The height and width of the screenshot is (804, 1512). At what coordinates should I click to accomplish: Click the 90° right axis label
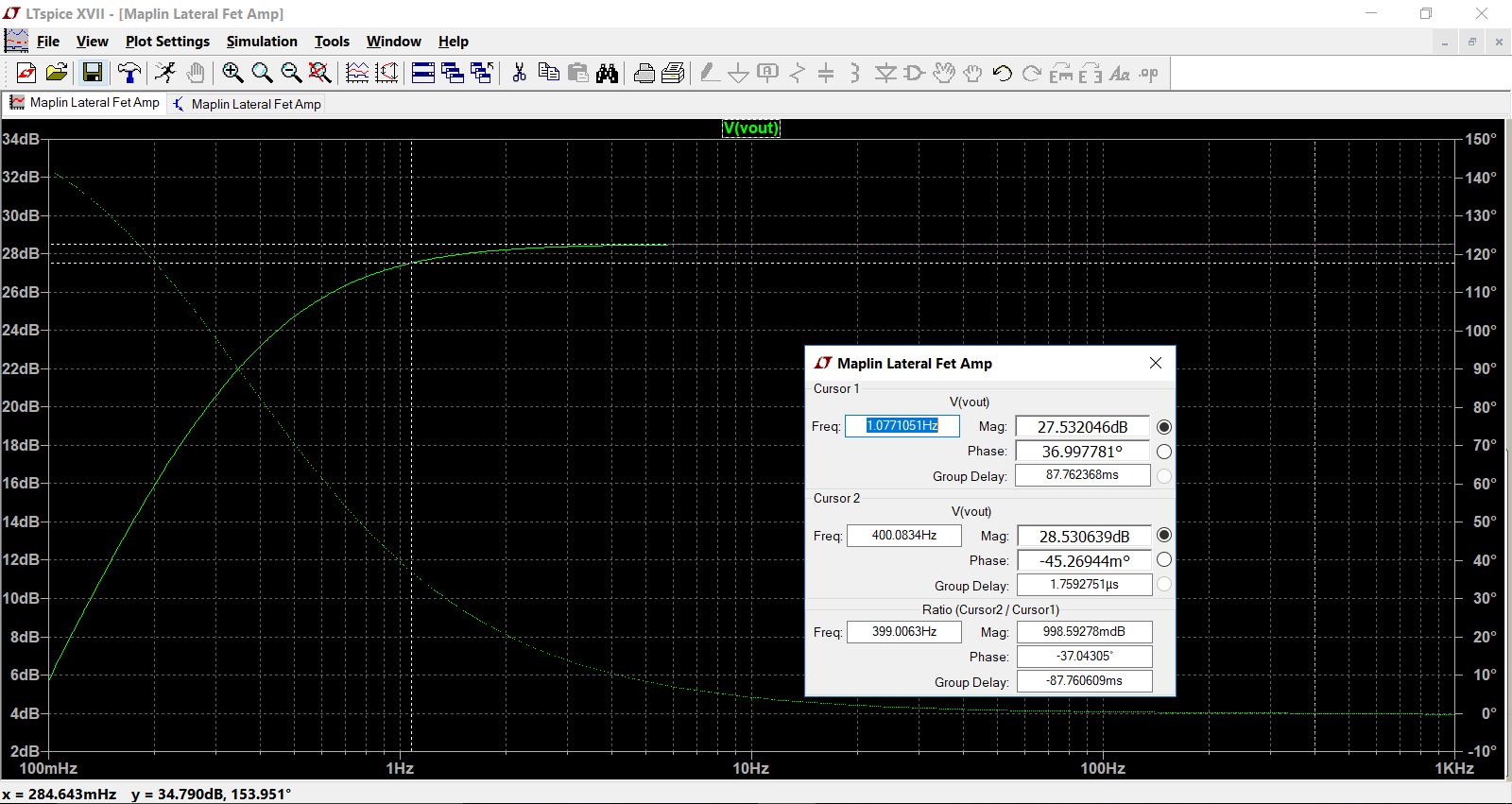[x=1485, y=368]
